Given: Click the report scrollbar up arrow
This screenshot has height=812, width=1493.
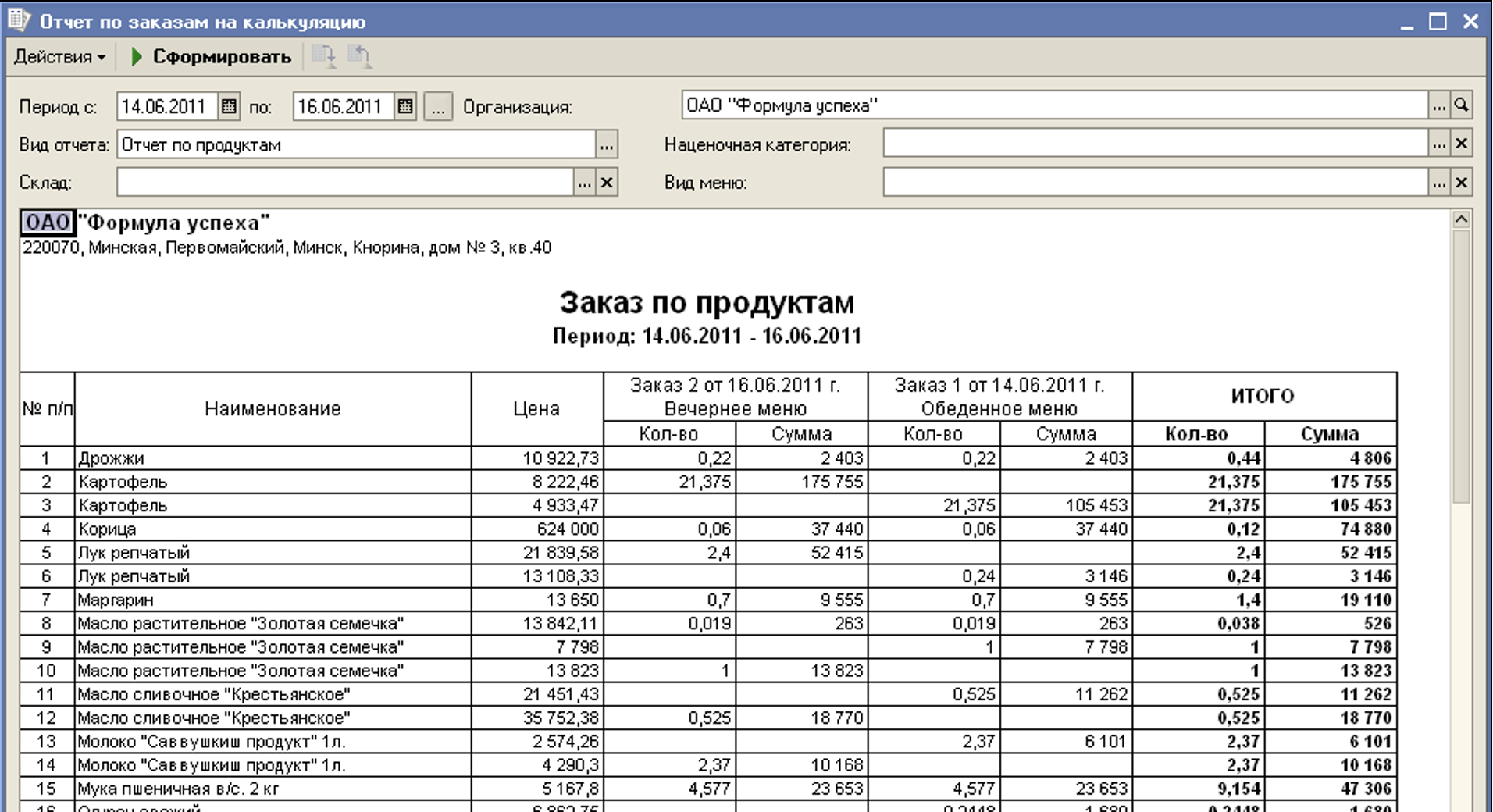Looking at the screenshot, I should coord(1461,220).
